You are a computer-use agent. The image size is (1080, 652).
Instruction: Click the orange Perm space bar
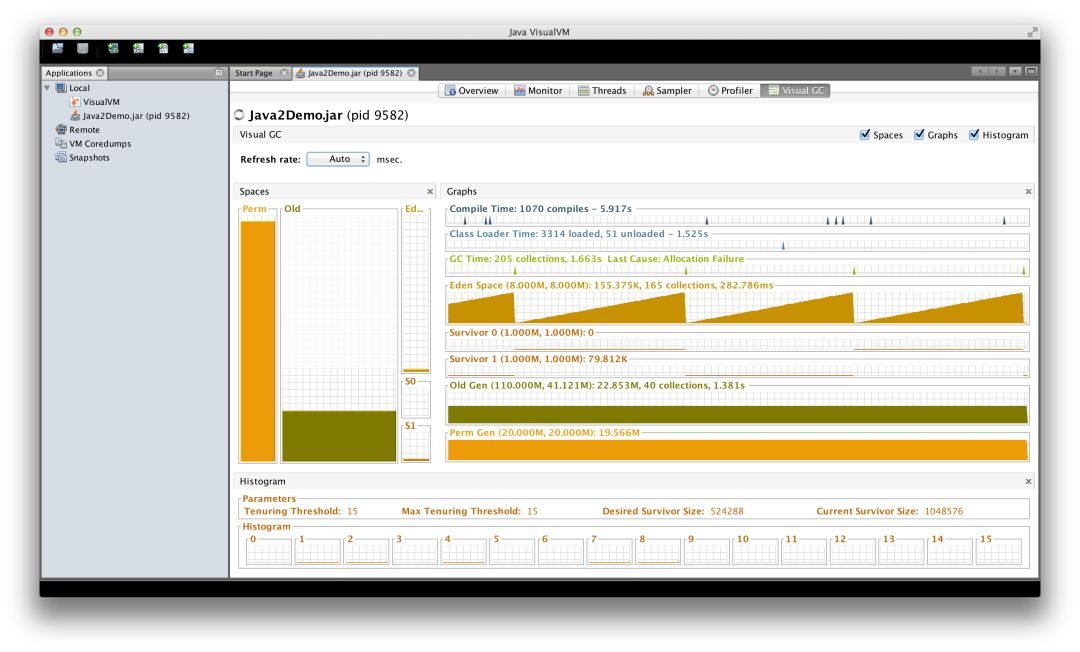click(258, 341)
